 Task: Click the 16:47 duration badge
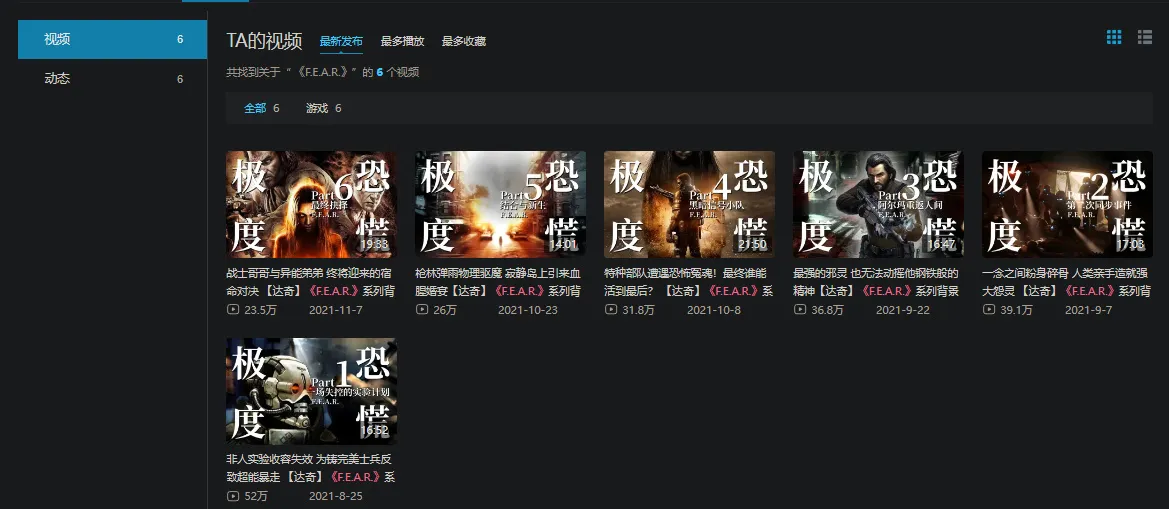click(942, 244)
